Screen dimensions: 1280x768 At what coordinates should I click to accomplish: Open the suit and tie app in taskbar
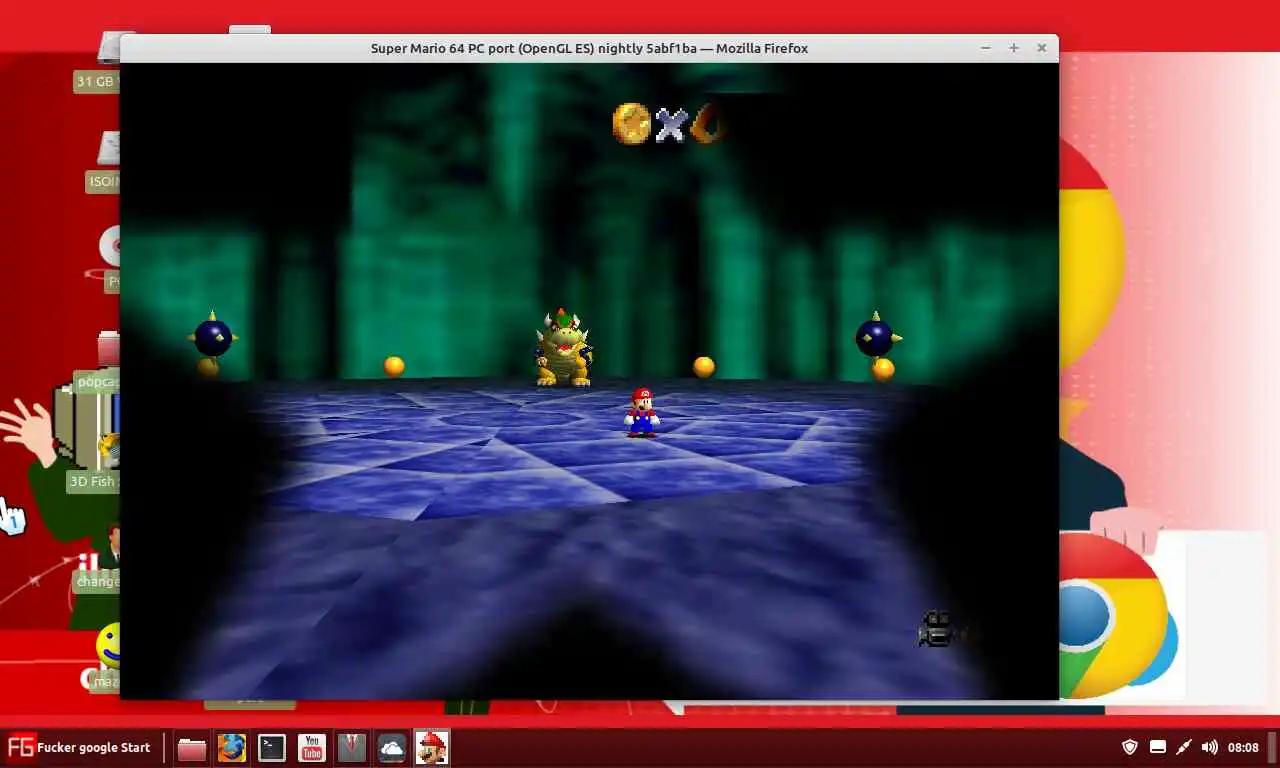[x=352, y=748]
